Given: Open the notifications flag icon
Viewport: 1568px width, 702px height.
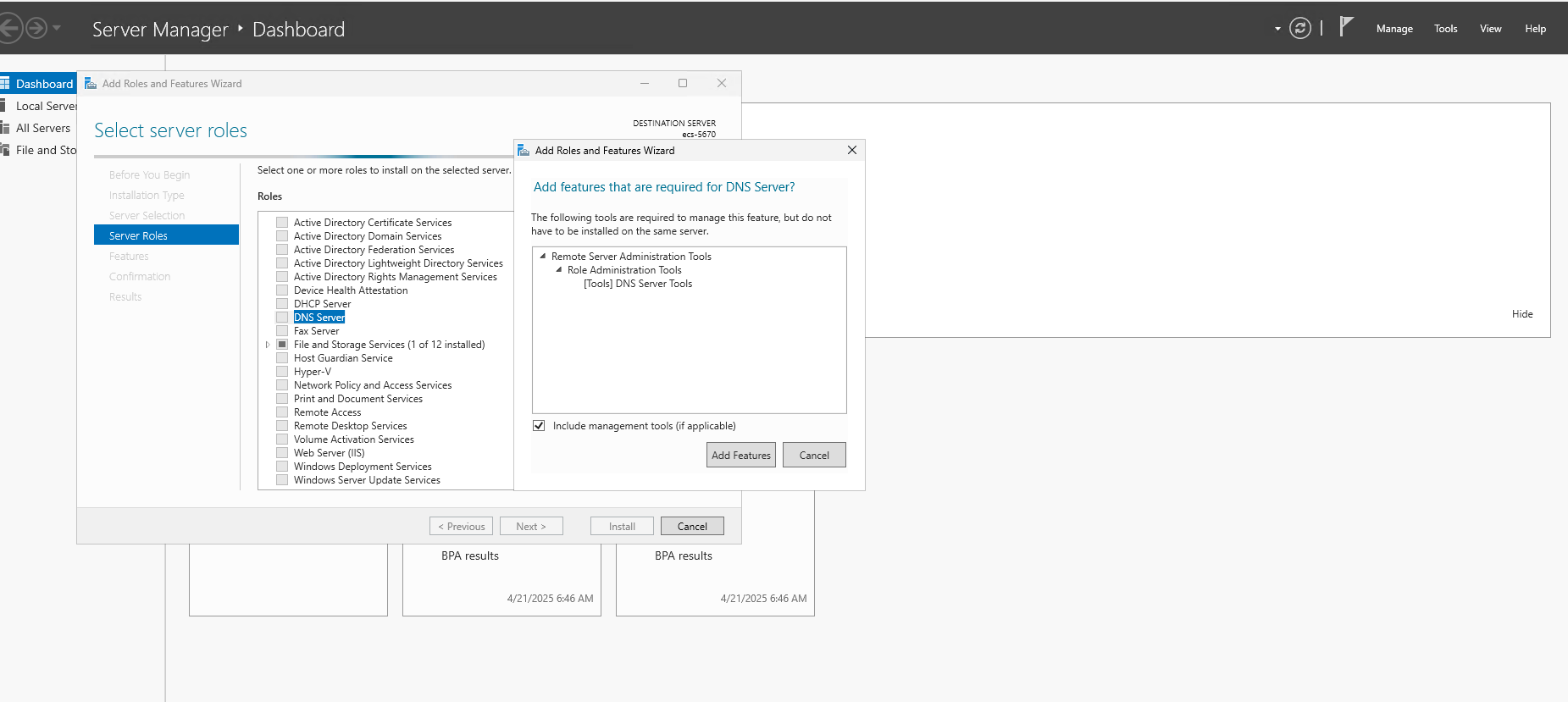Looking at the screenshot, I should 1346,27.
